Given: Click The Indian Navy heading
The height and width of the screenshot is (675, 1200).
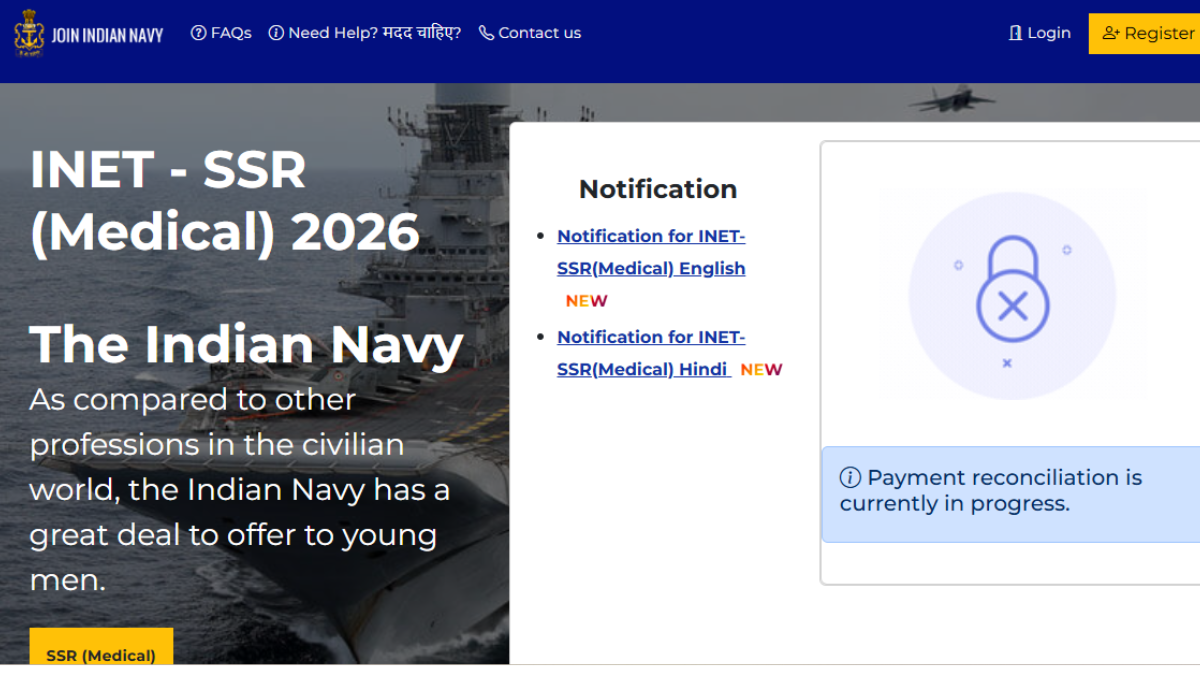Looking at the screenshot, I should point(246,343).
